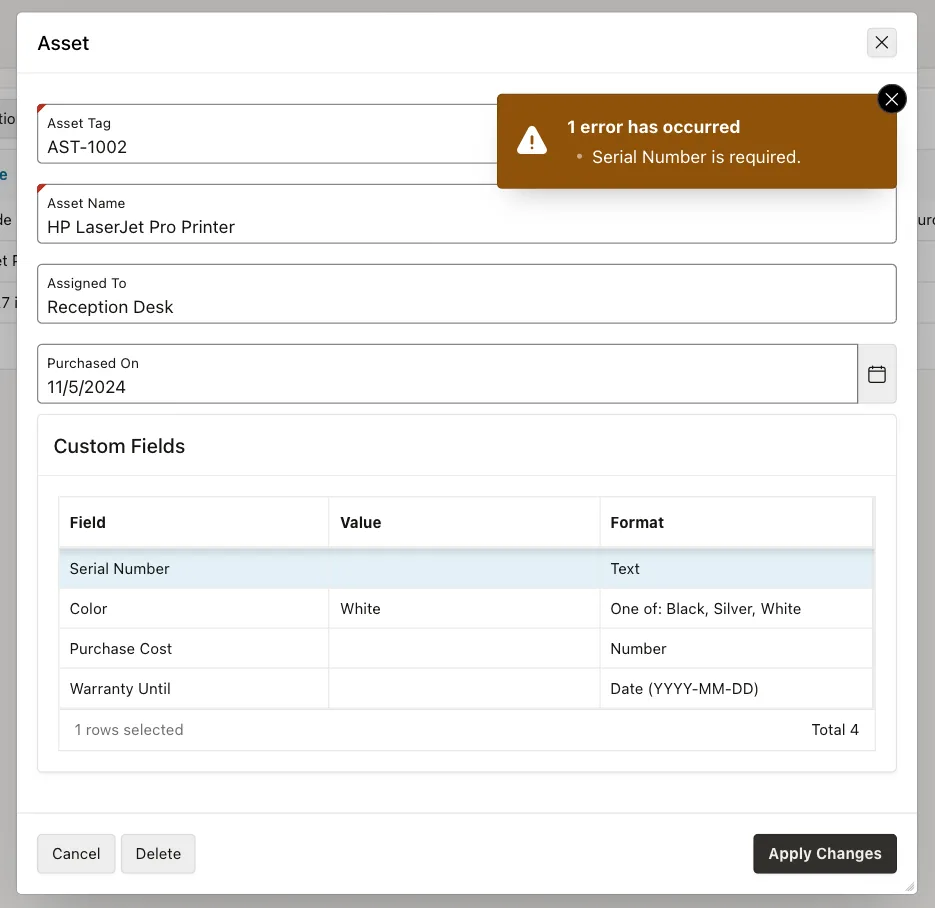Apply Changes to the asset
The width and height of the screenshot is (935, 908).
coord(825,854)
